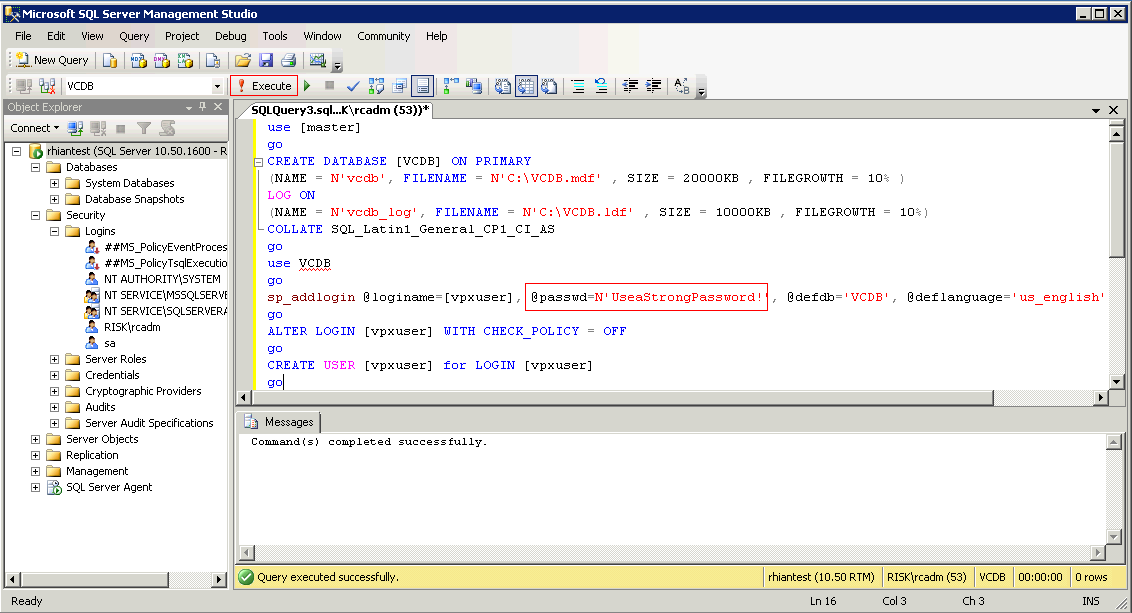Viewport: 1132px width, 613px height.
Task: Click the Filter funnel icon in Object Explorer
Action: [x=144, y=129]
